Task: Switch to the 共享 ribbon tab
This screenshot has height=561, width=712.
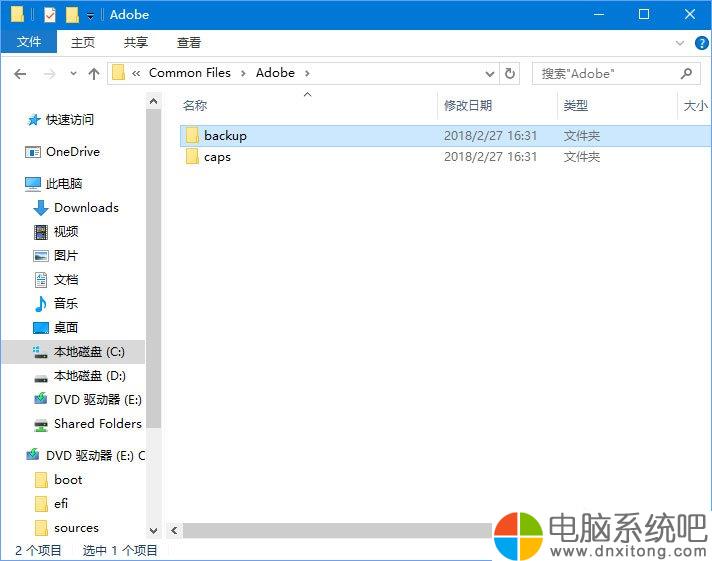Action: click(136, 42)
